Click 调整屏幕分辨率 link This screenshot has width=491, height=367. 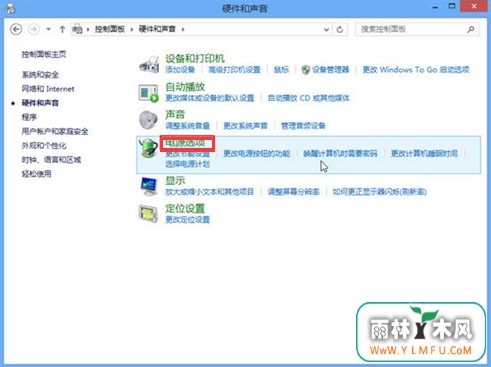(x=293, y=192)
